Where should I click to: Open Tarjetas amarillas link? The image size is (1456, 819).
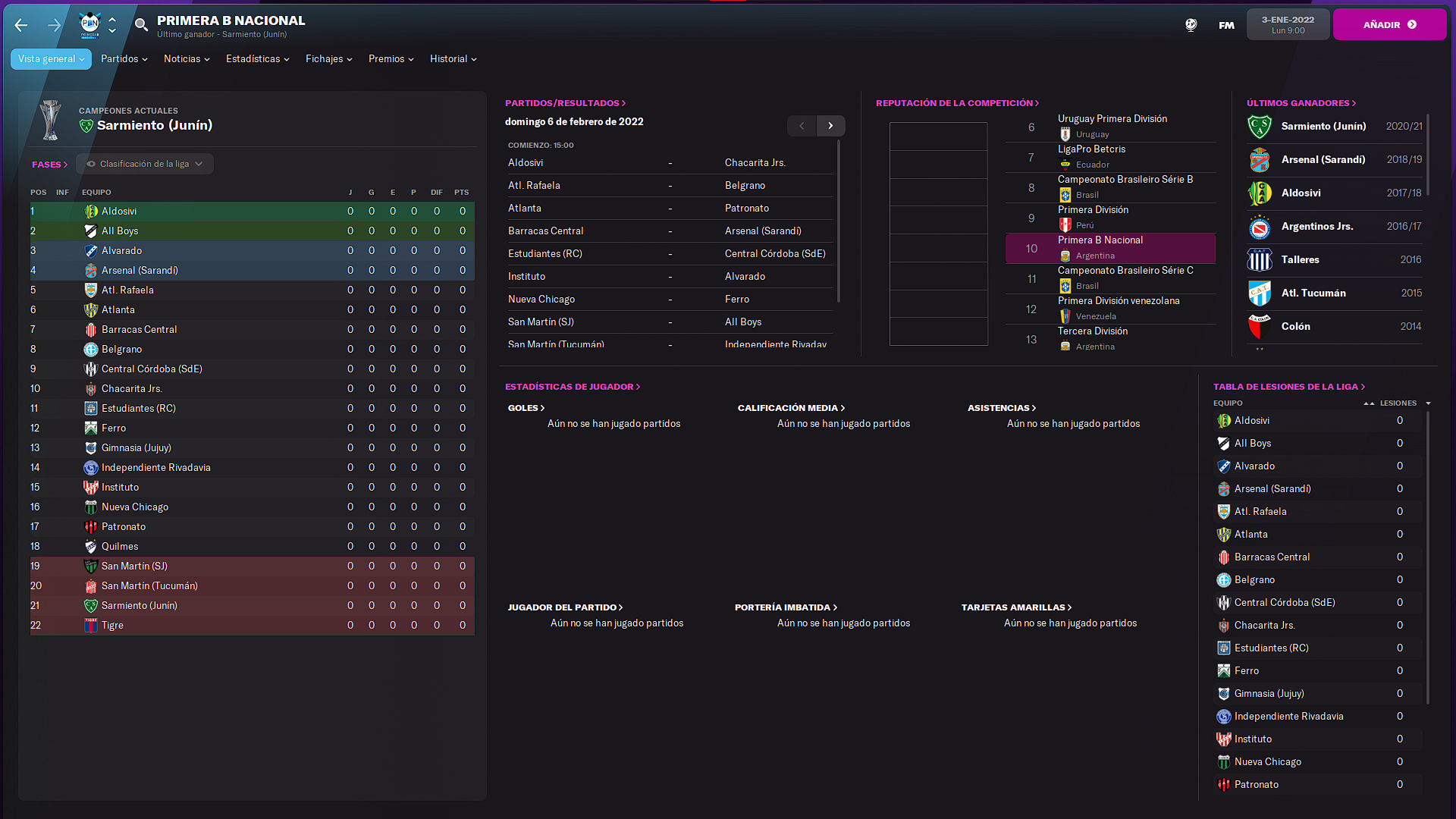(x=1016, y=607)
